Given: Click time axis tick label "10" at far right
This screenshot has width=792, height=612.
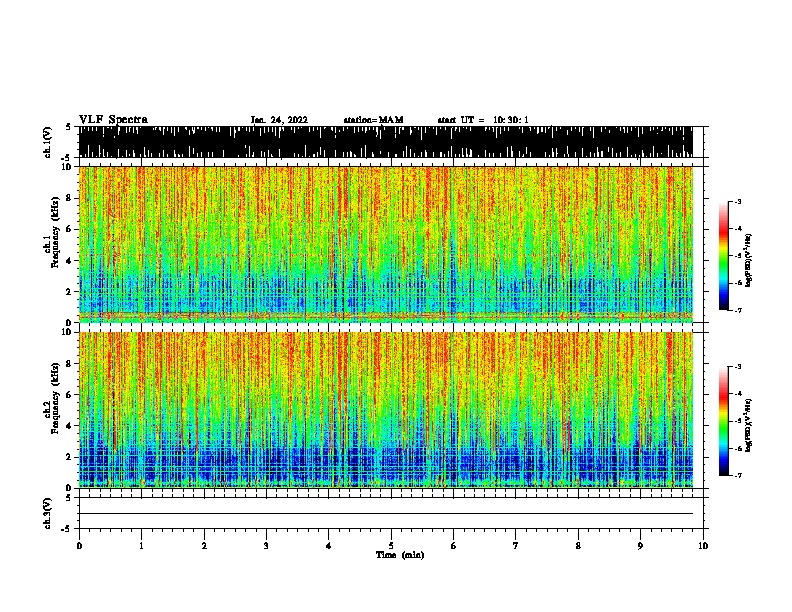Looking at the screenshot, I should pos(703,546).
